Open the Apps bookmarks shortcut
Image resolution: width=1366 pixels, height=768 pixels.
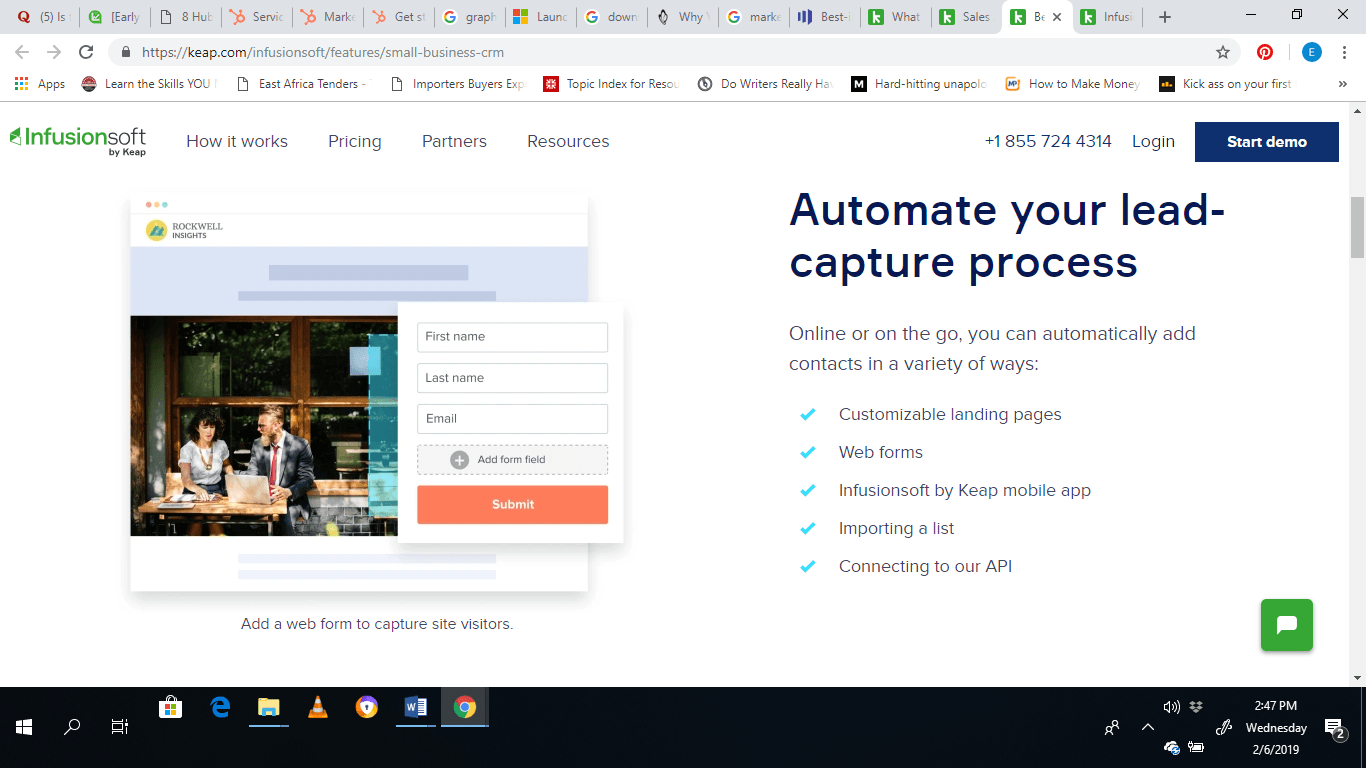pyautogui.click(x=40, y=84)
